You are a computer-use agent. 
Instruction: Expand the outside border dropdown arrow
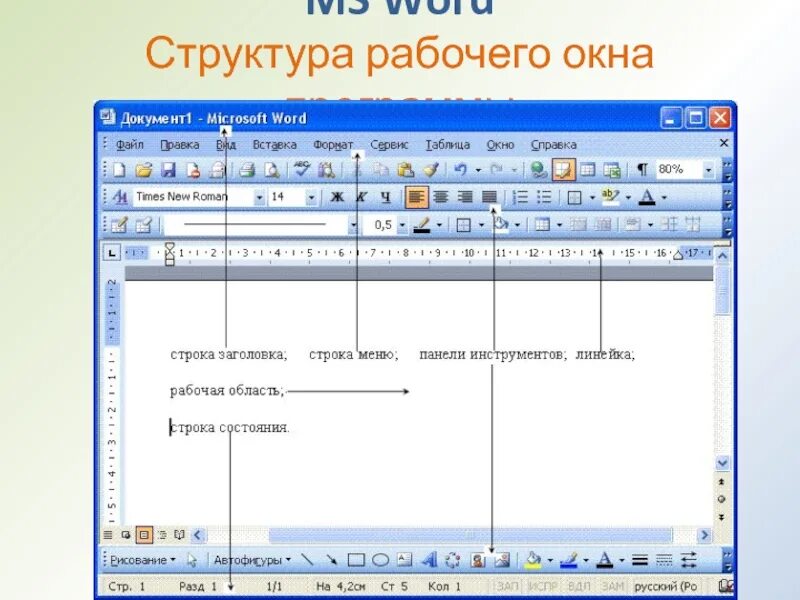(x=592, y=197)
